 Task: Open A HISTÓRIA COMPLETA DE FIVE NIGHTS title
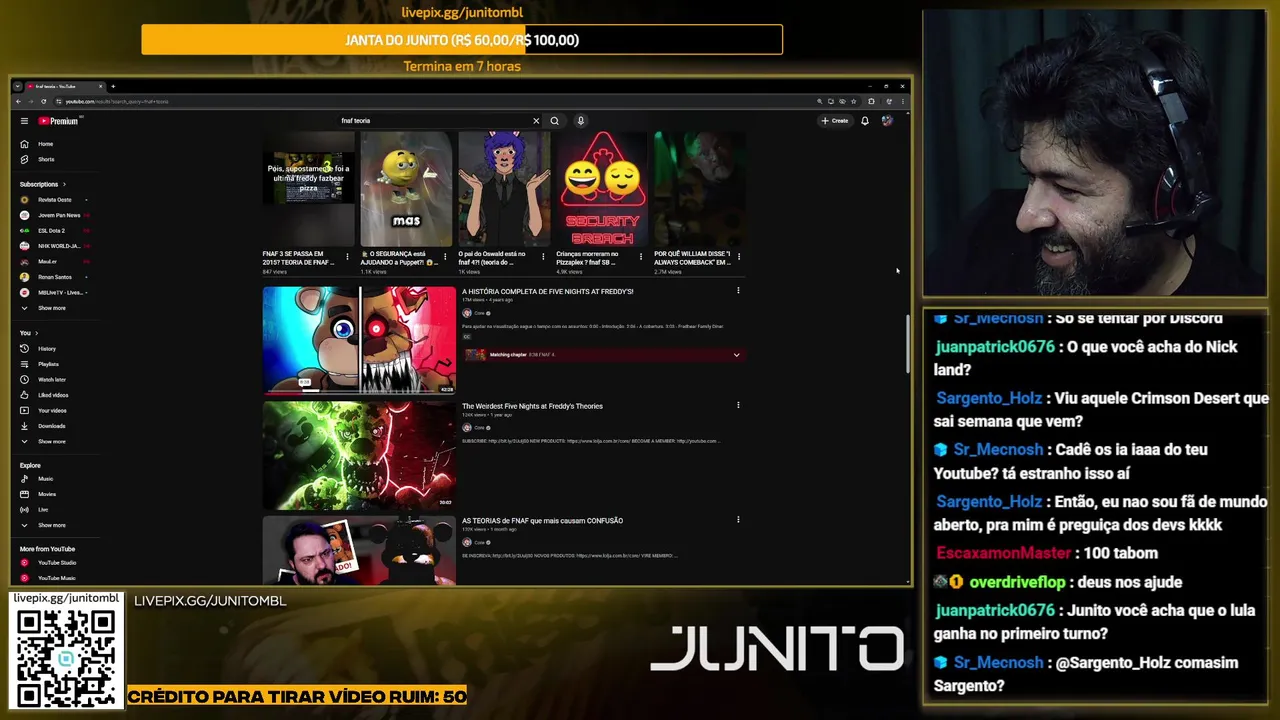point(547,292)
